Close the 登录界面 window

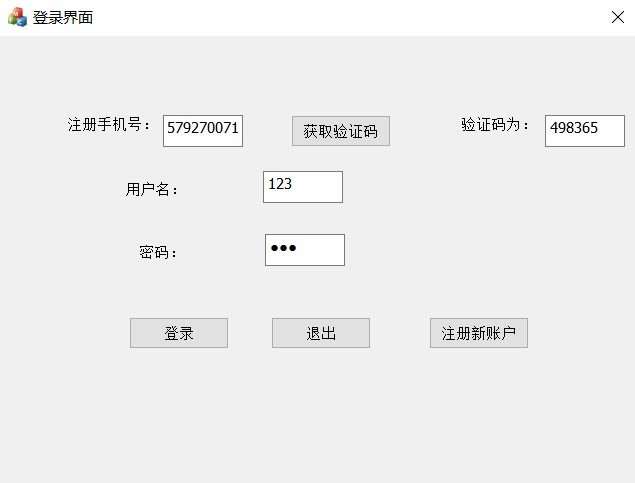(x=617, y=17)
